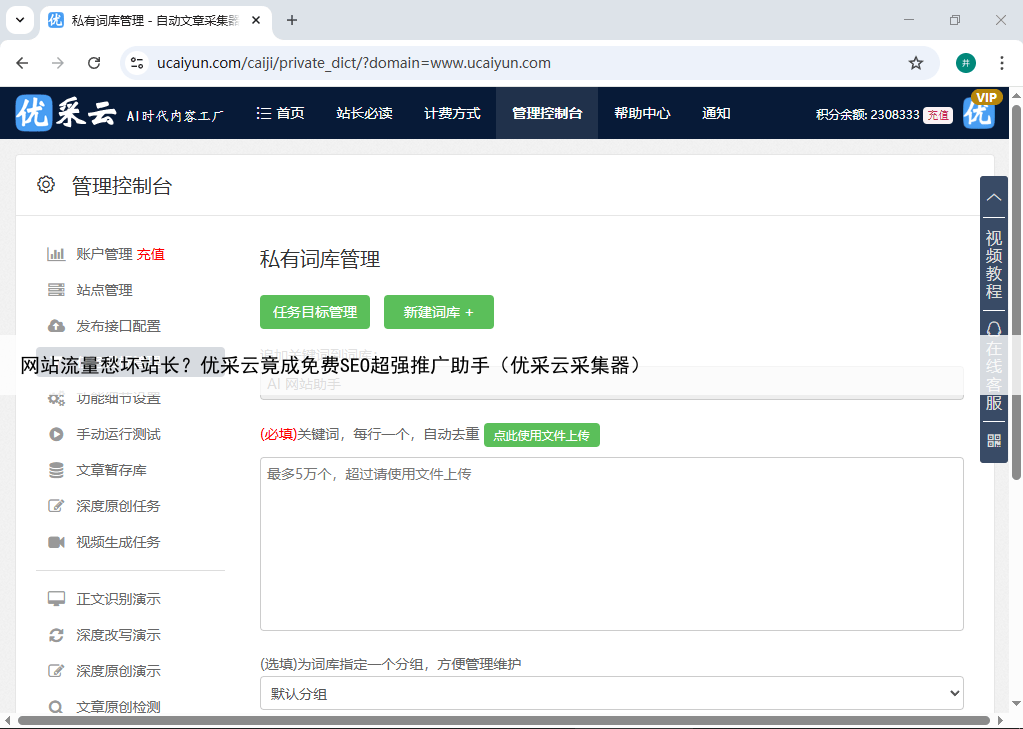The width and height of the screenshot is (1023, 729).
Task: Click the VIP 优 avatar icon
Action: 980,112
